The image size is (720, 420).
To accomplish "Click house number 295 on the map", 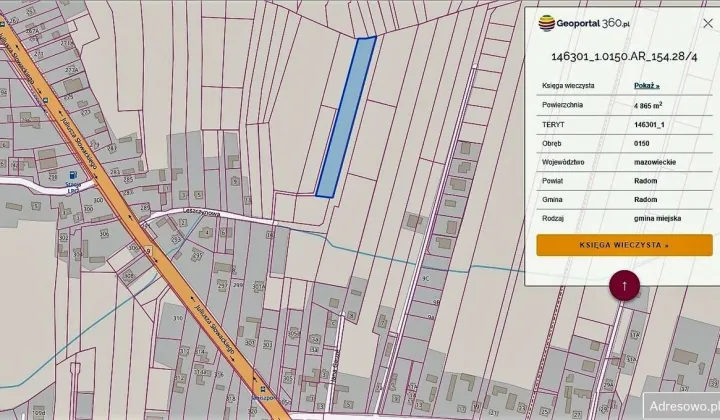I will click(197, 256).
